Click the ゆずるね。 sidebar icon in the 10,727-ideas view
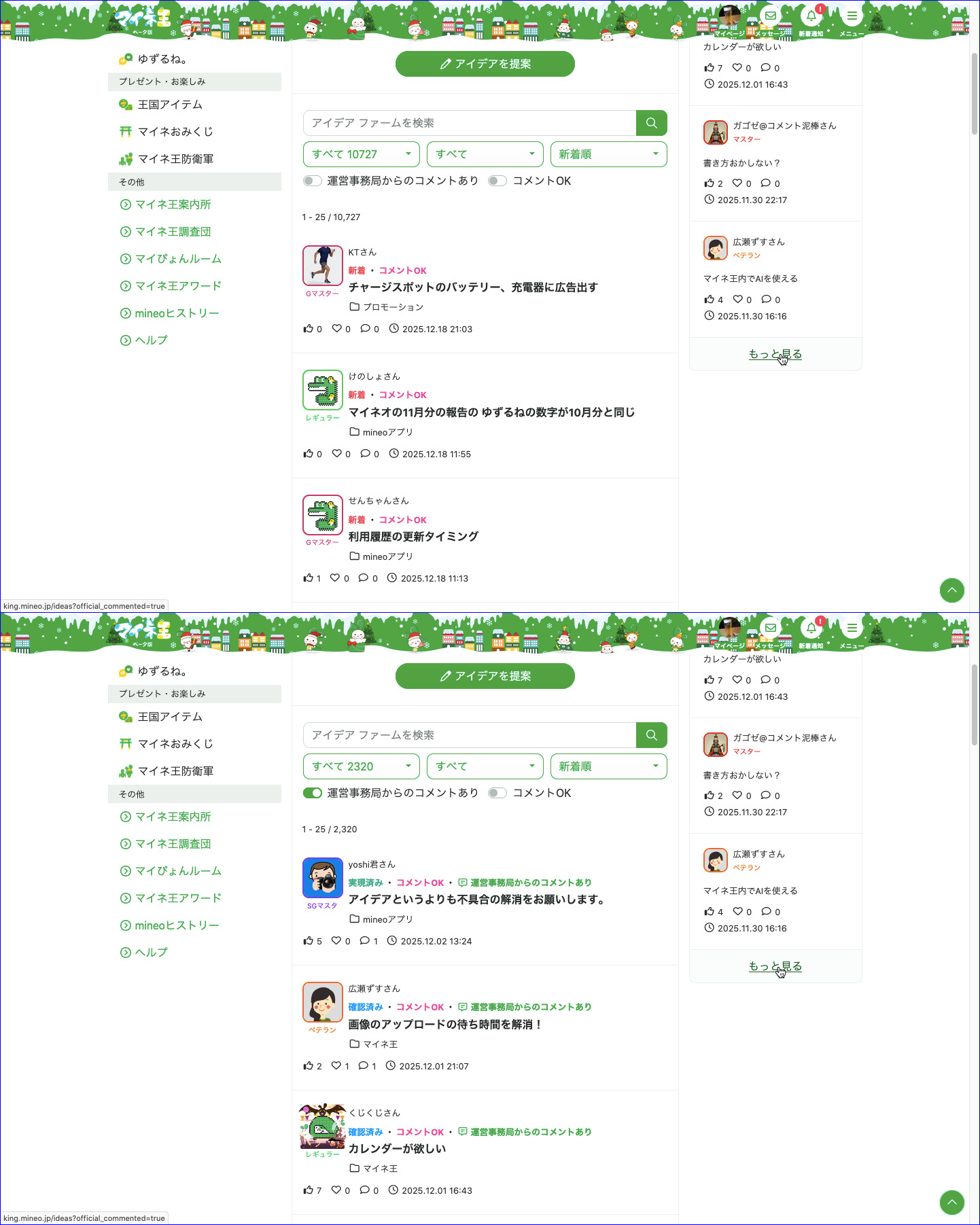 [x=126, y=60]
